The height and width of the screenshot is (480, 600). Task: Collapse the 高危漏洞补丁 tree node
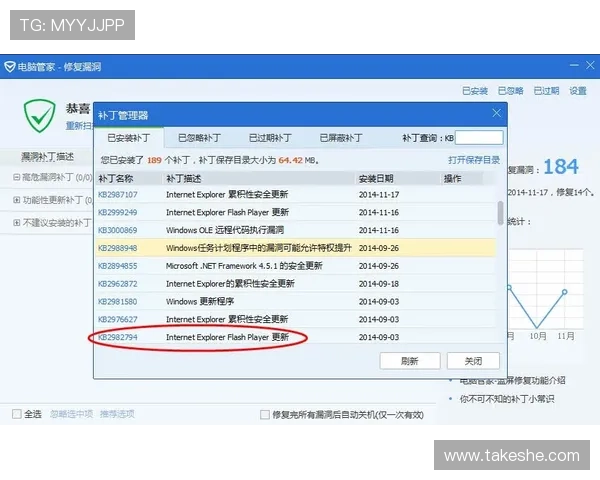pyautogui.click(x=16, y=177)
